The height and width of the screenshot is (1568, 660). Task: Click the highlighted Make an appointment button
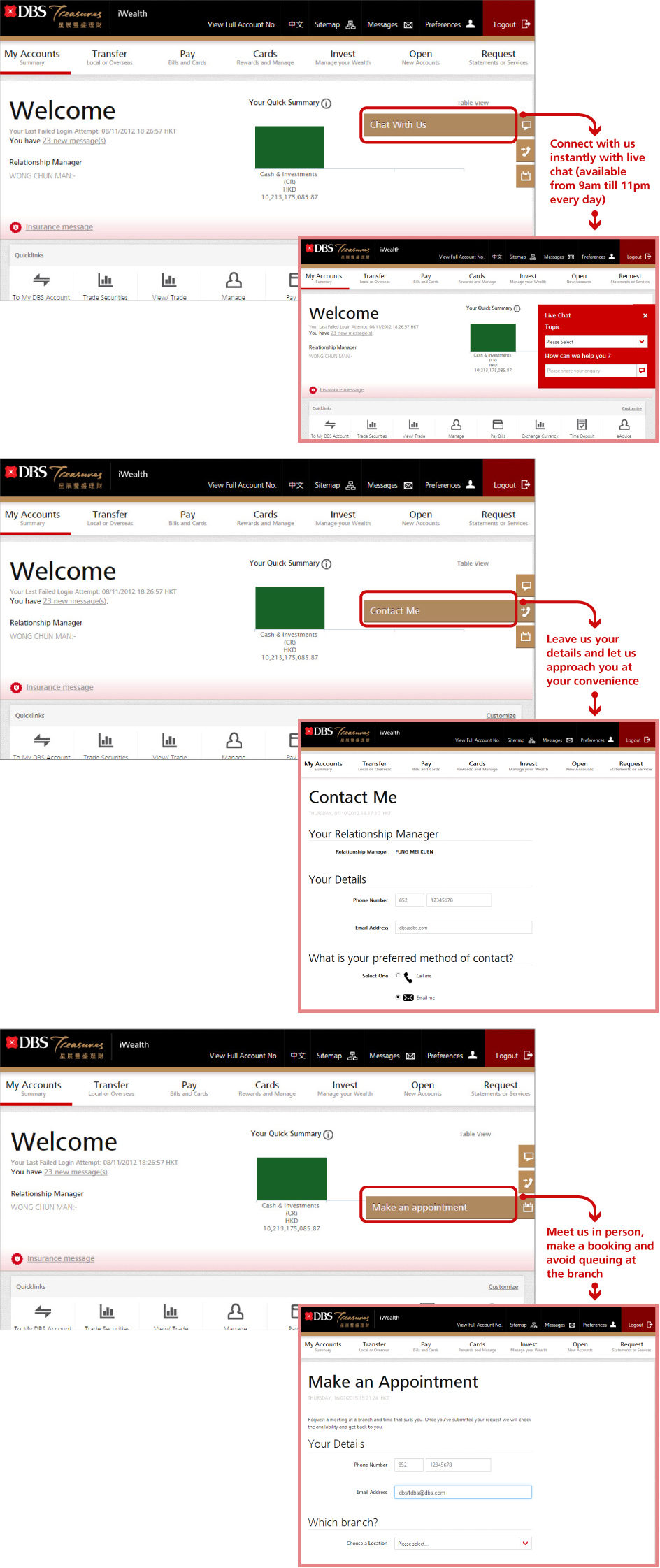[x=438, y=1207]
